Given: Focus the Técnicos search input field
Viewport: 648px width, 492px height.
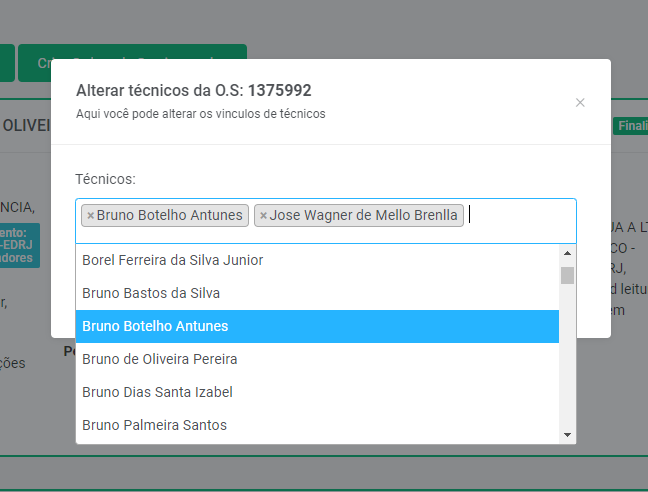Looking at the screenshot, I should [520, 216].
